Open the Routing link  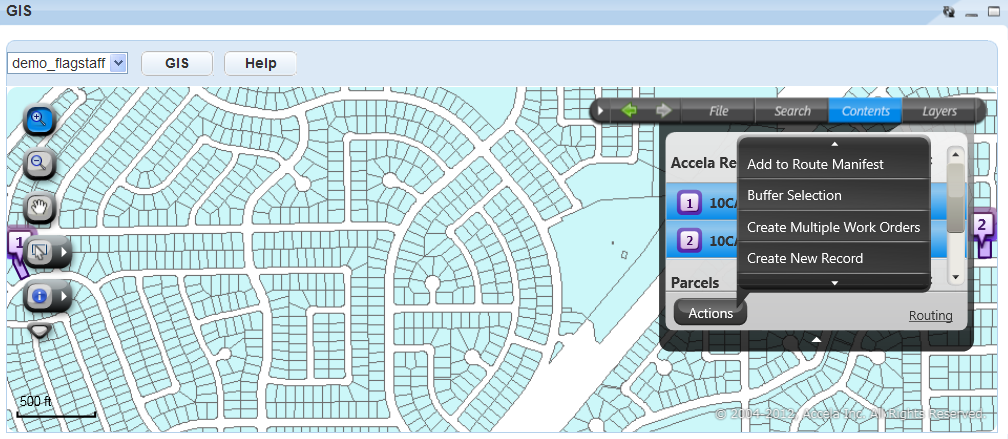pyautogui.click(x=930, y=315)
